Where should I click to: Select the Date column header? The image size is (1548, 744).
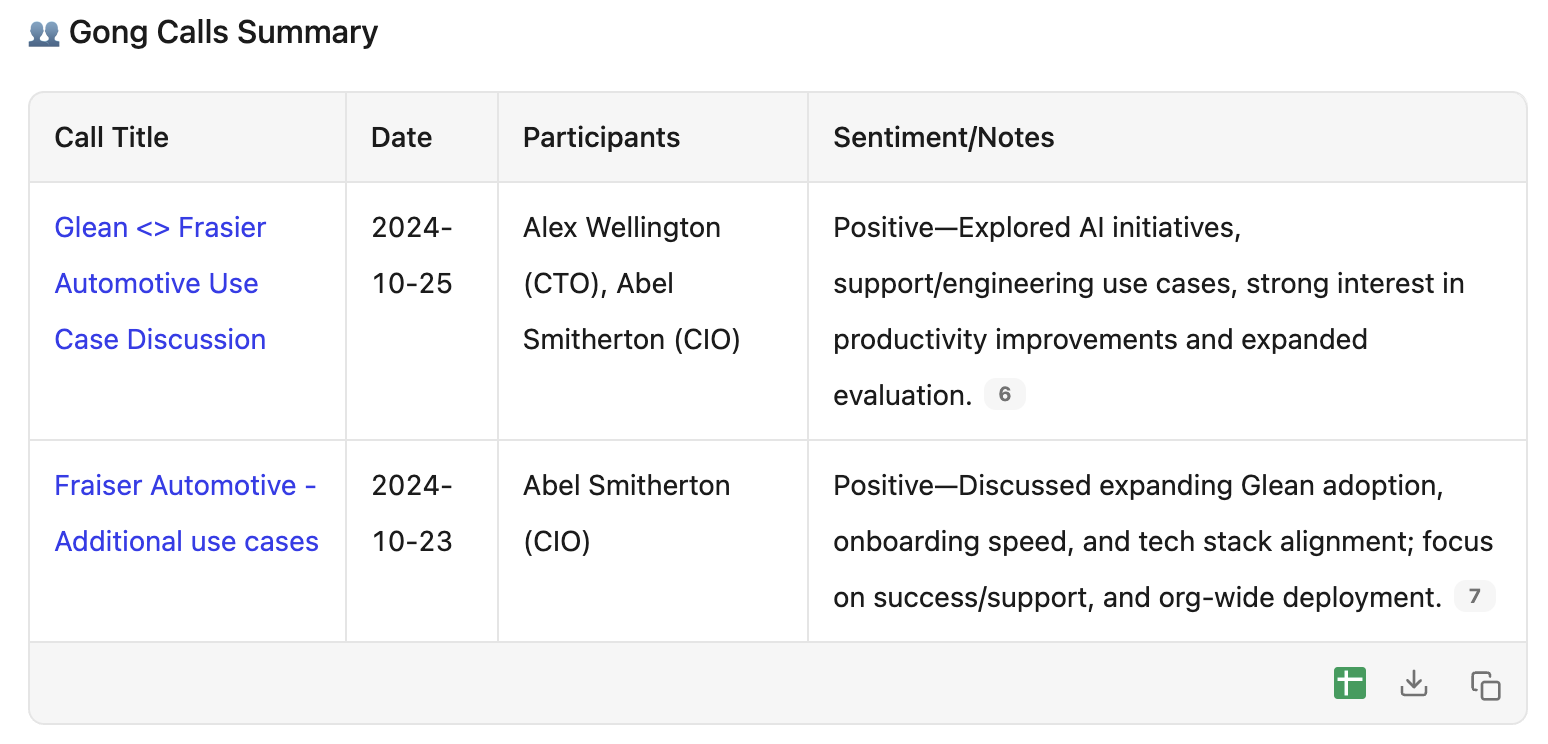tap(402, 137)
